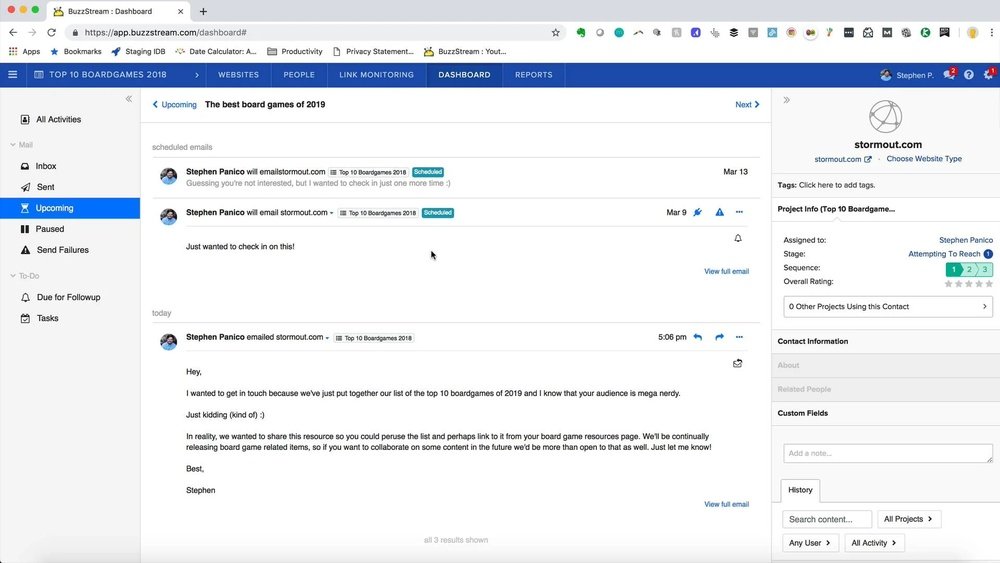The height and width of the screenshot is (563, 1000).
Task: Expand the project chevron next to Top 10 Boardgames 2018
Action: (196, 75)
